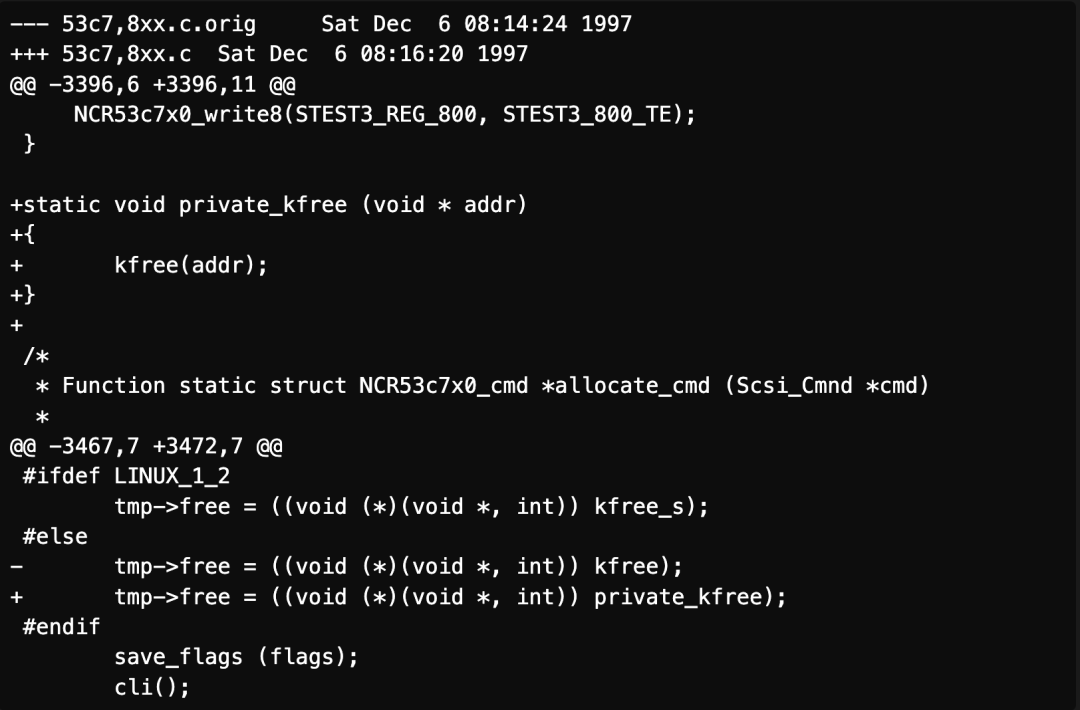Image resolution: width=1080 pixels, height=710 pixels.
Task: Click the 'cli();' line
Action: (x=152, y=687)
